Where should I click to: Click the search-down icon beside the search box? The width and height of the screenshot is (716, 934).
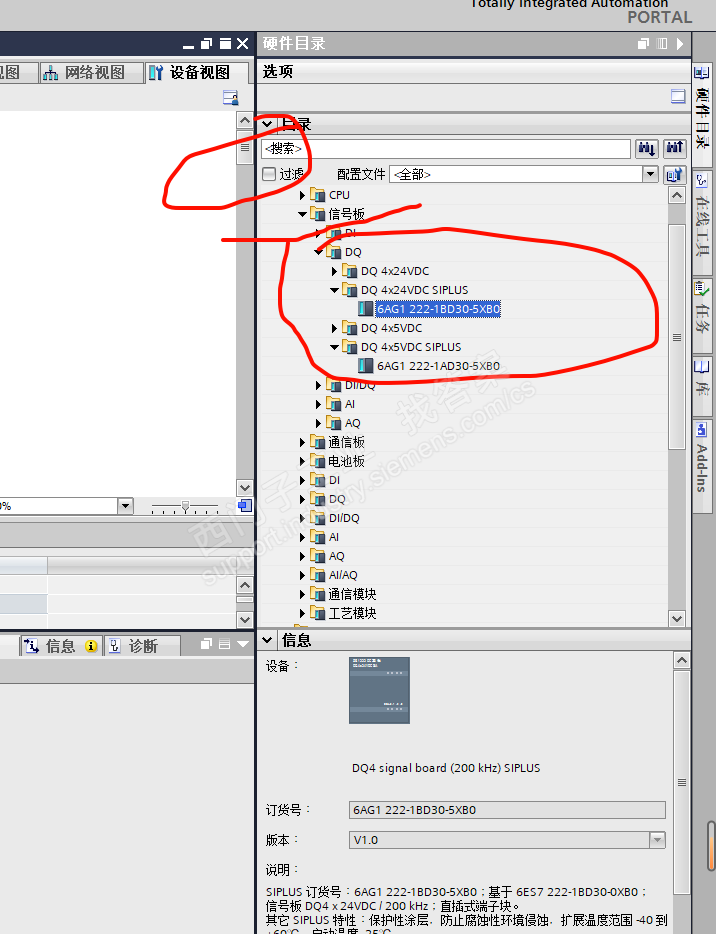coord(646,148)
